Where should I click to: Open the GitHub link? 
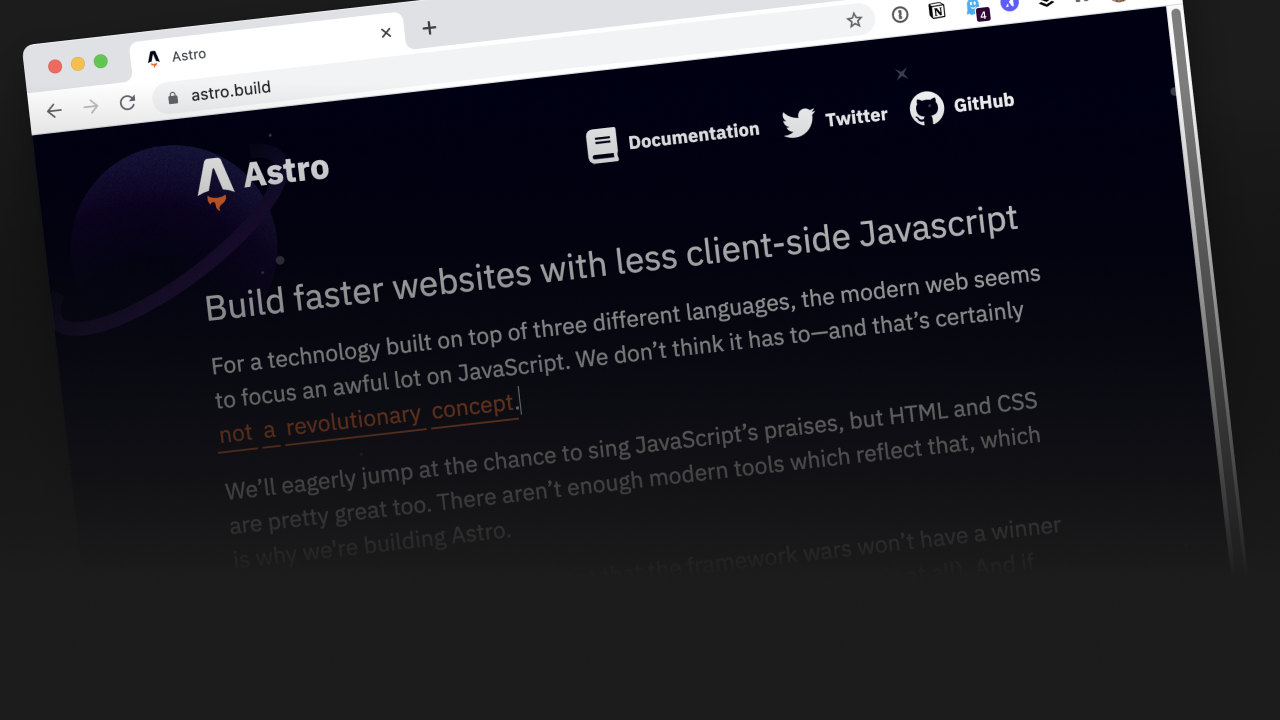[x=962, y=105]
